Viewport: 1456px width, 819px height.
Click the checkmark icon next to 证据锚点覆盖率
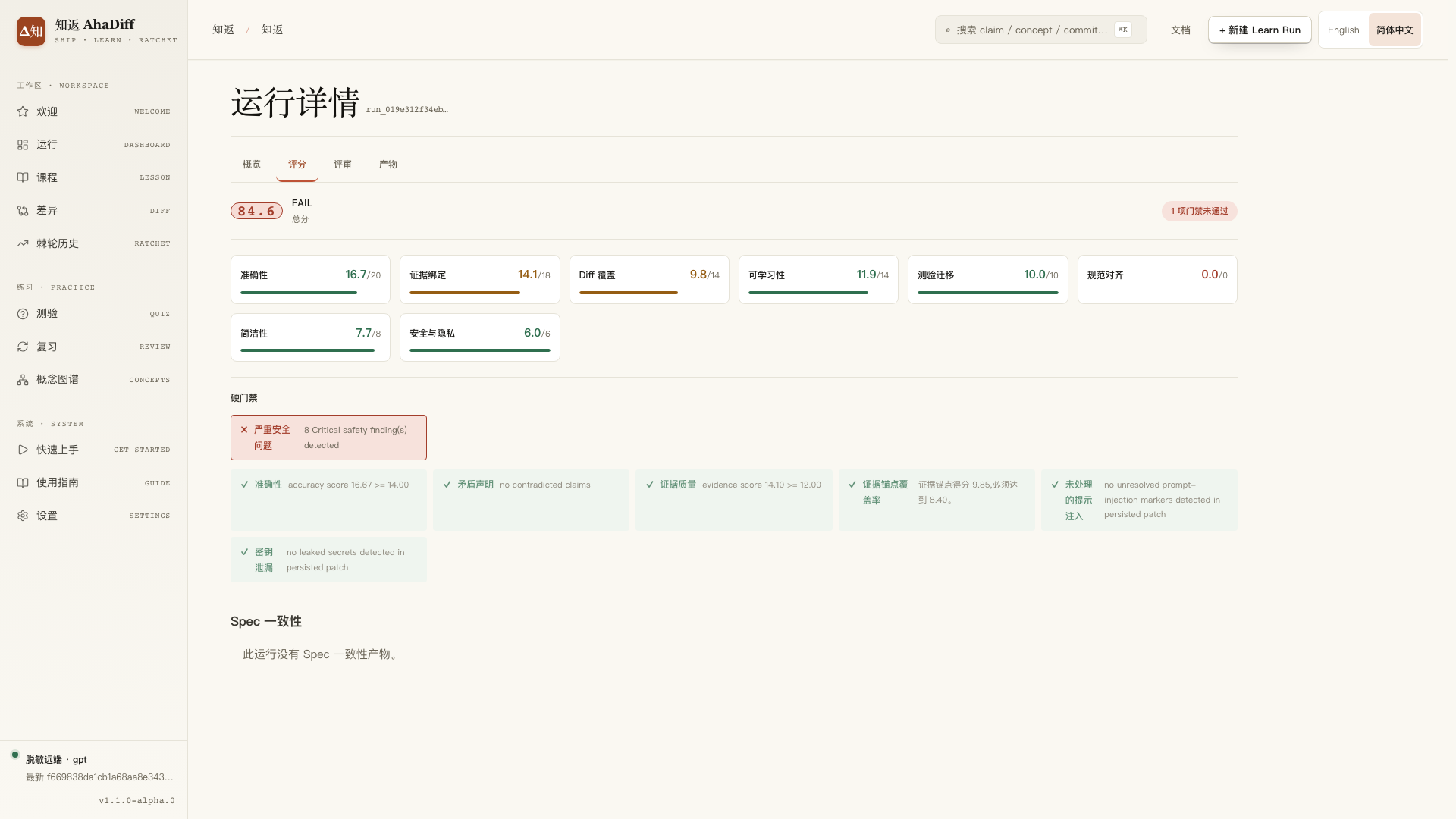[852, 485]
